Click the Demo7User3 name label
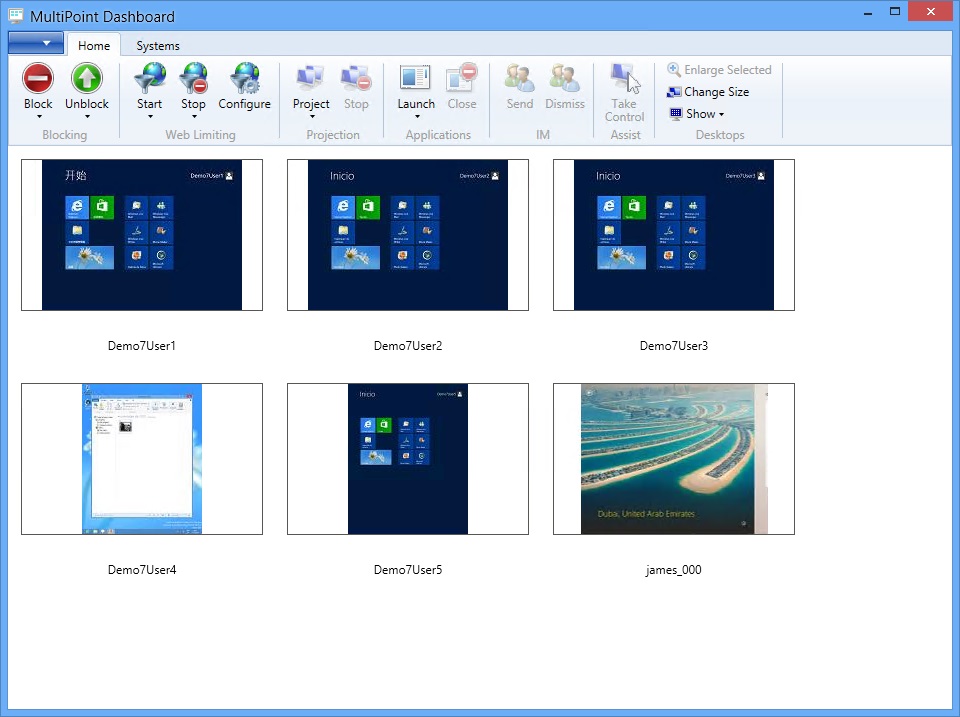Viewport: 960px width, 717px height. [673, 346]
